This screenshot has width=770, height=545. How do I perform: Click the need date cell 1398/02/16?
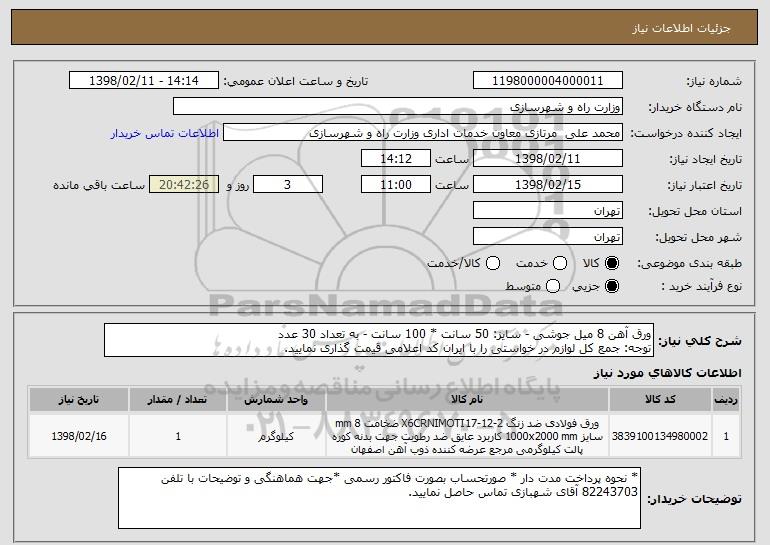point(79,436)
